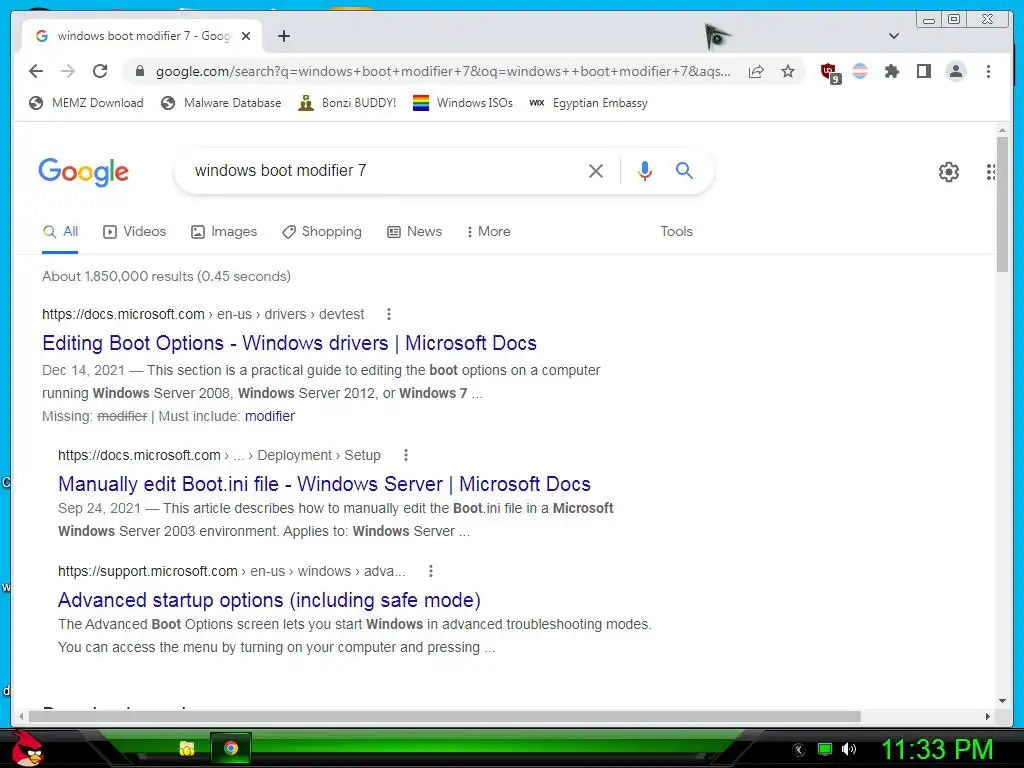Open the Chrome profile avatar

(955, 71)
